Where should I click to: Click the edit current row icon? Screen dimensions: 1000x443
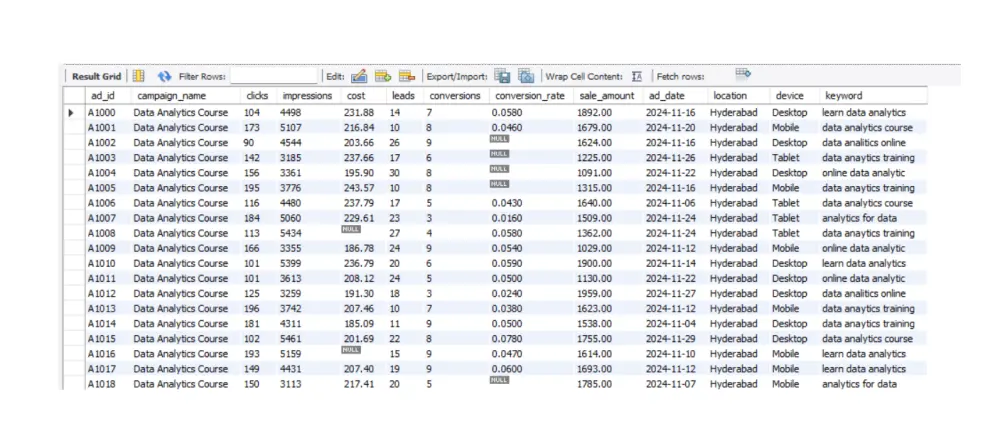point(359,76)
